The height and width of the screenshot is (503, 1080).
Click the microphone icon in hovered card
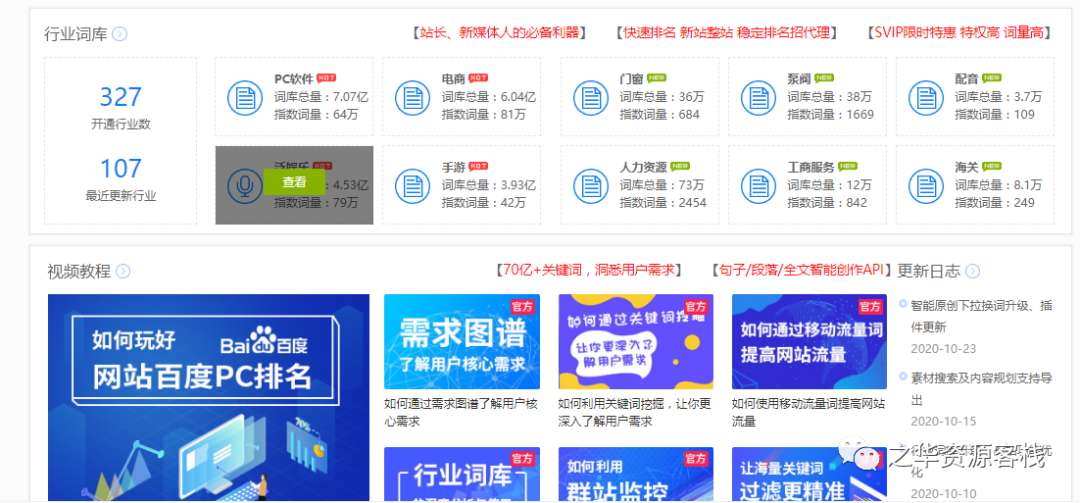click(245, 185)
